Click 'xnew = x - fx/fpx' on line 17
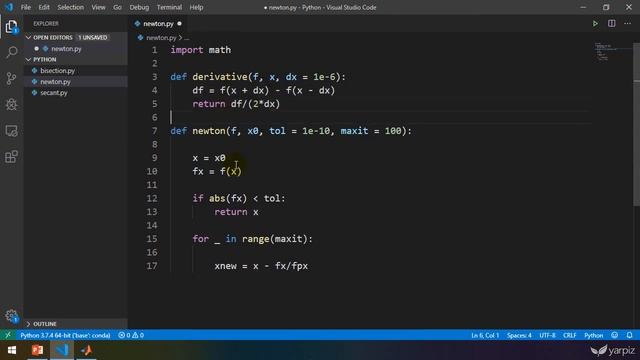Image resolution: width=640 pixels, height=360 pixels. coord(261,266)
